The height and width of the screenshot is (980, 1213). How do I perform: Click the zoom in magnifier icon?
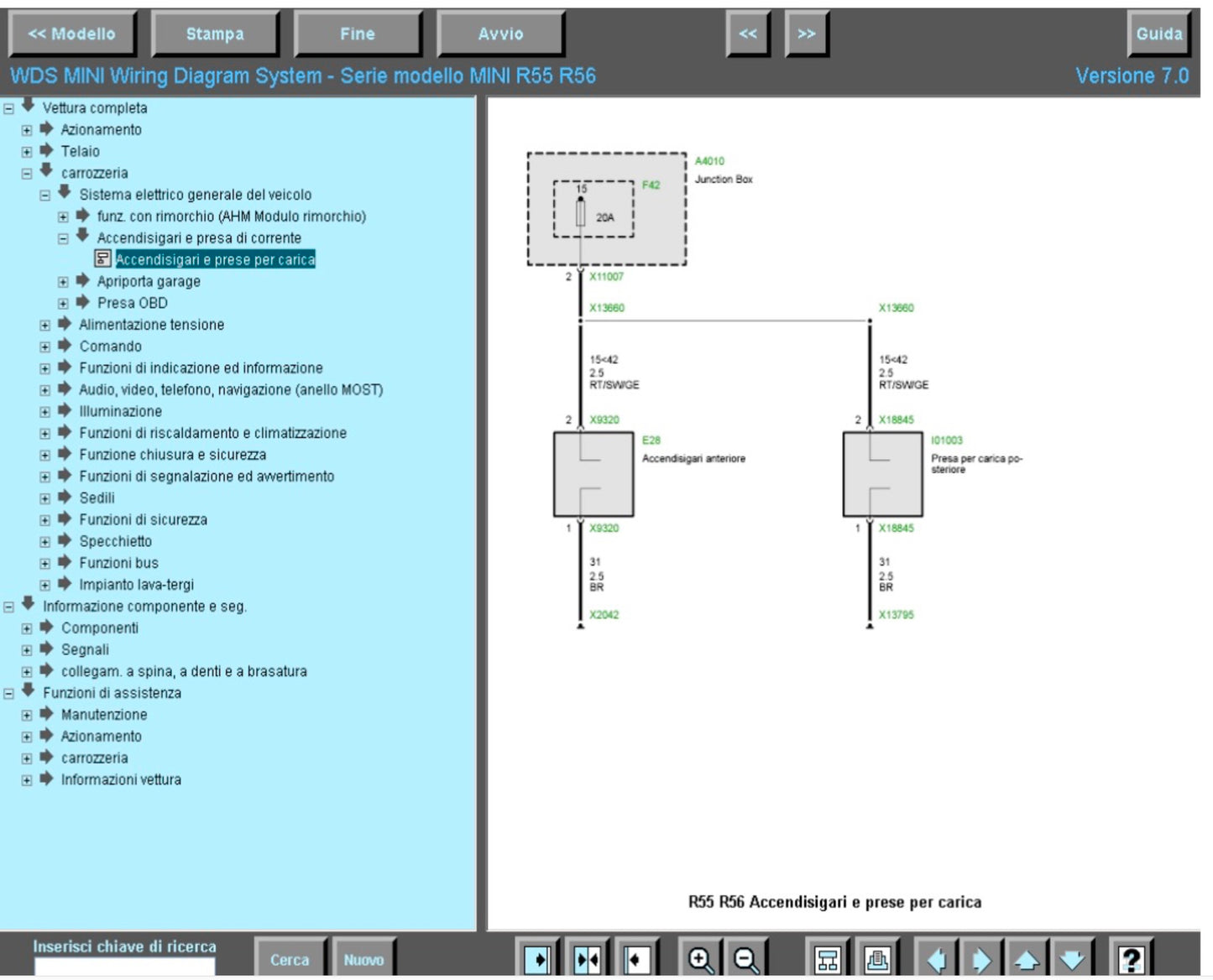700,959
